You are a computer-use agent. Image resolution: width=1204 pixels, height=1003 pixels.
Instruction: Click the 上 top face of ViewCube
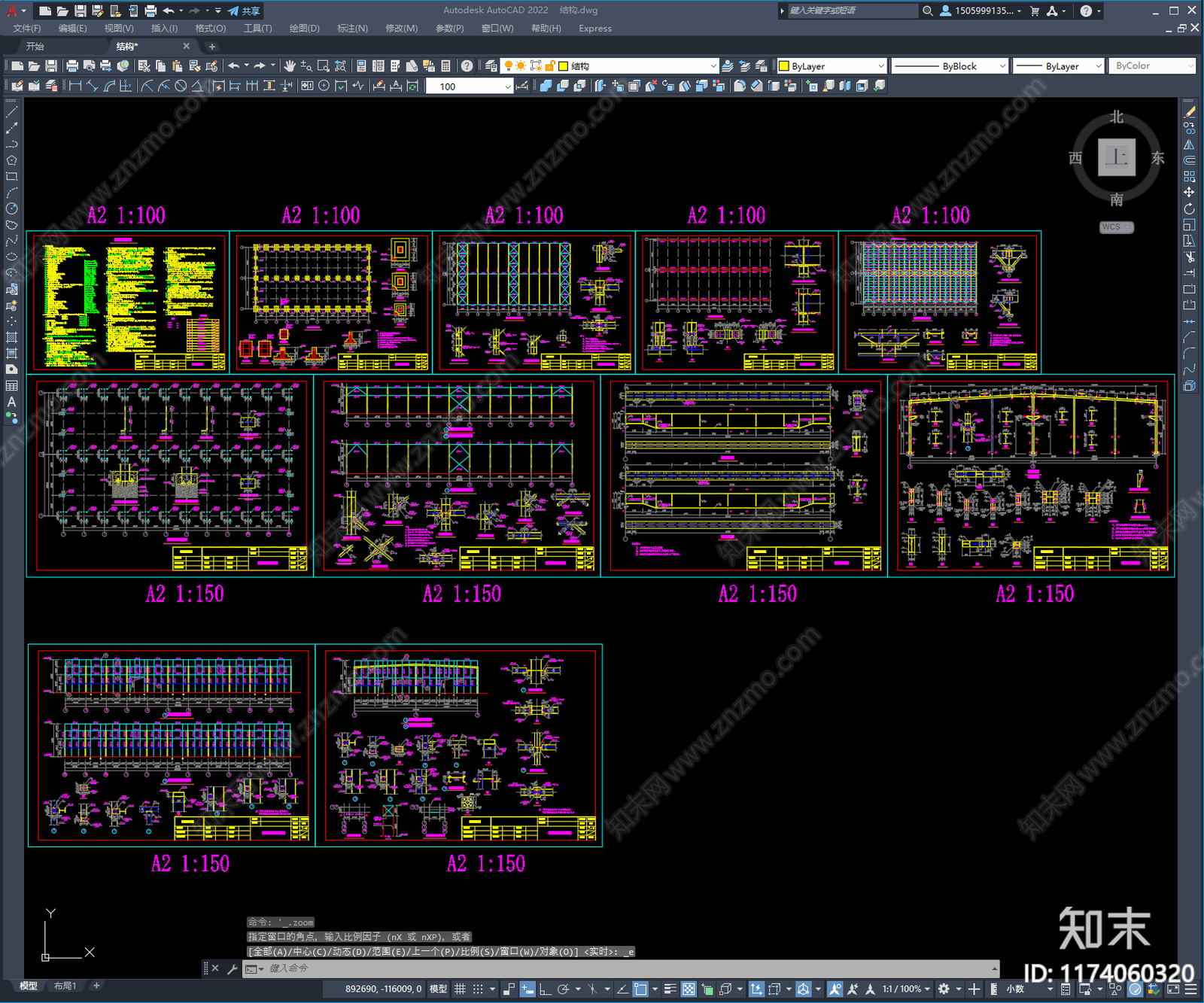click(1117, 157)
